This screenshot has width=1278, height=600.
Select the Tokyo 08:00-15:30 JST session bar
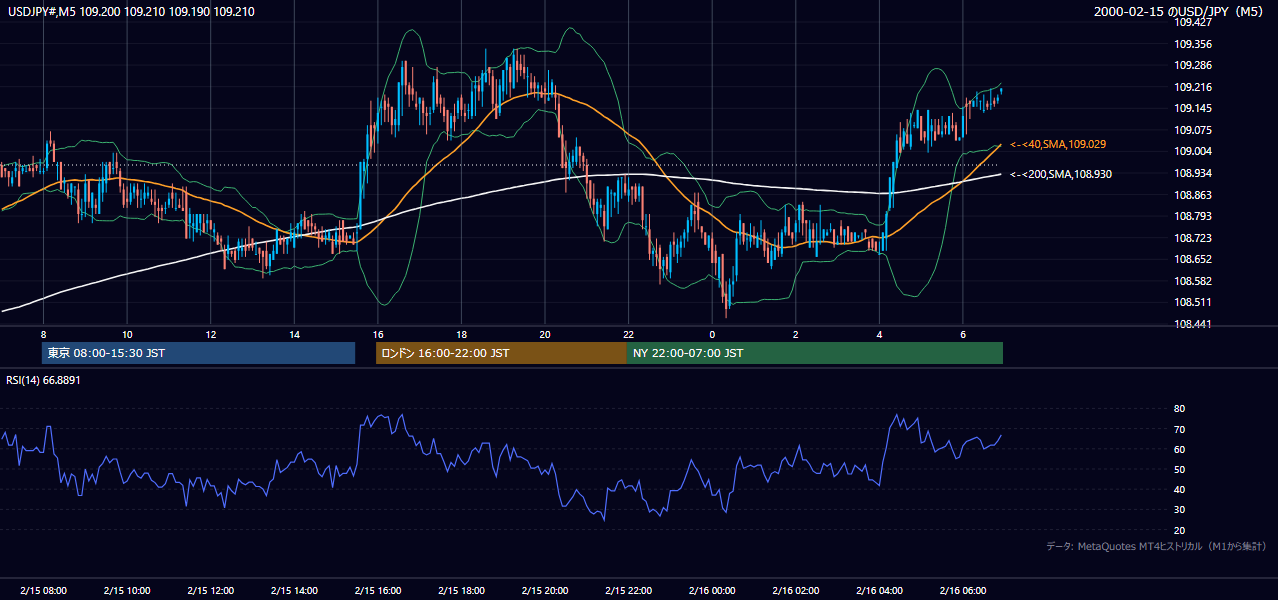coord(198,353)
